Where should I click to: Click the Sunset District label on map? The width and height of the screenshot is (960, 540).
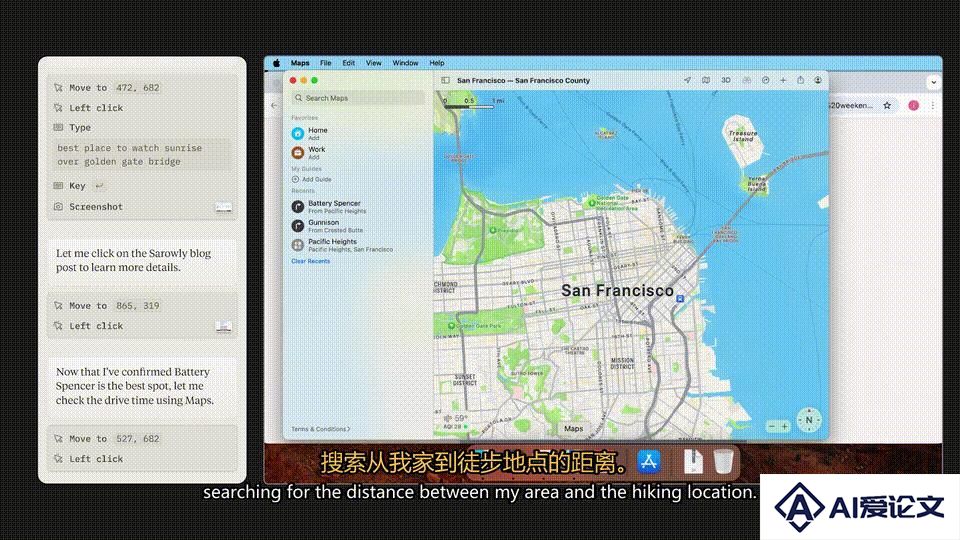pyautogui.click(x=465, y=380)
